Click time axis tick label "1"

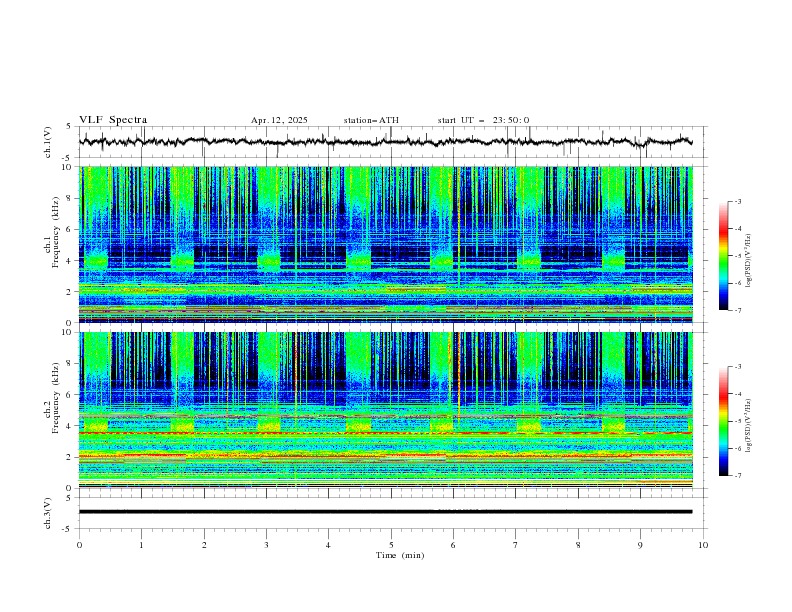[141, 545]
